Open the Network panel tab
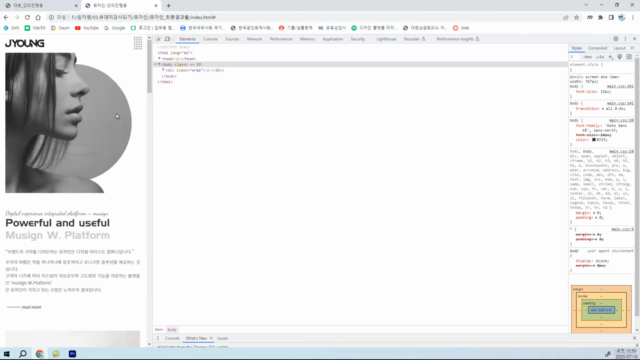Image resolution: width=640 pixels, height=360 pixels. (254, 39)
